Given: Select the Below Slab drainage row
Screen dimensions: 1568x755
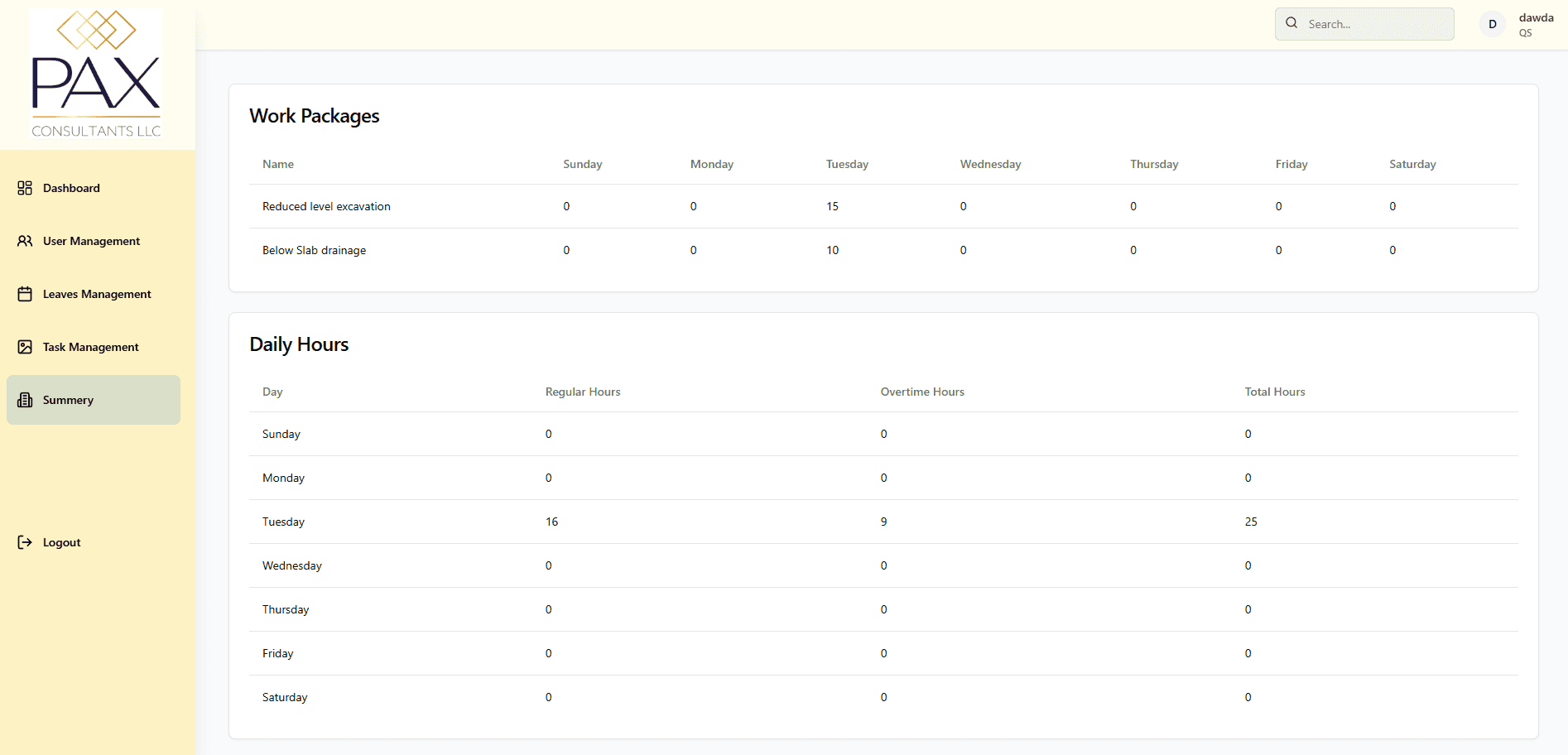Looking at the screenshot, I should pyautogui.click(x=883, y=250).
